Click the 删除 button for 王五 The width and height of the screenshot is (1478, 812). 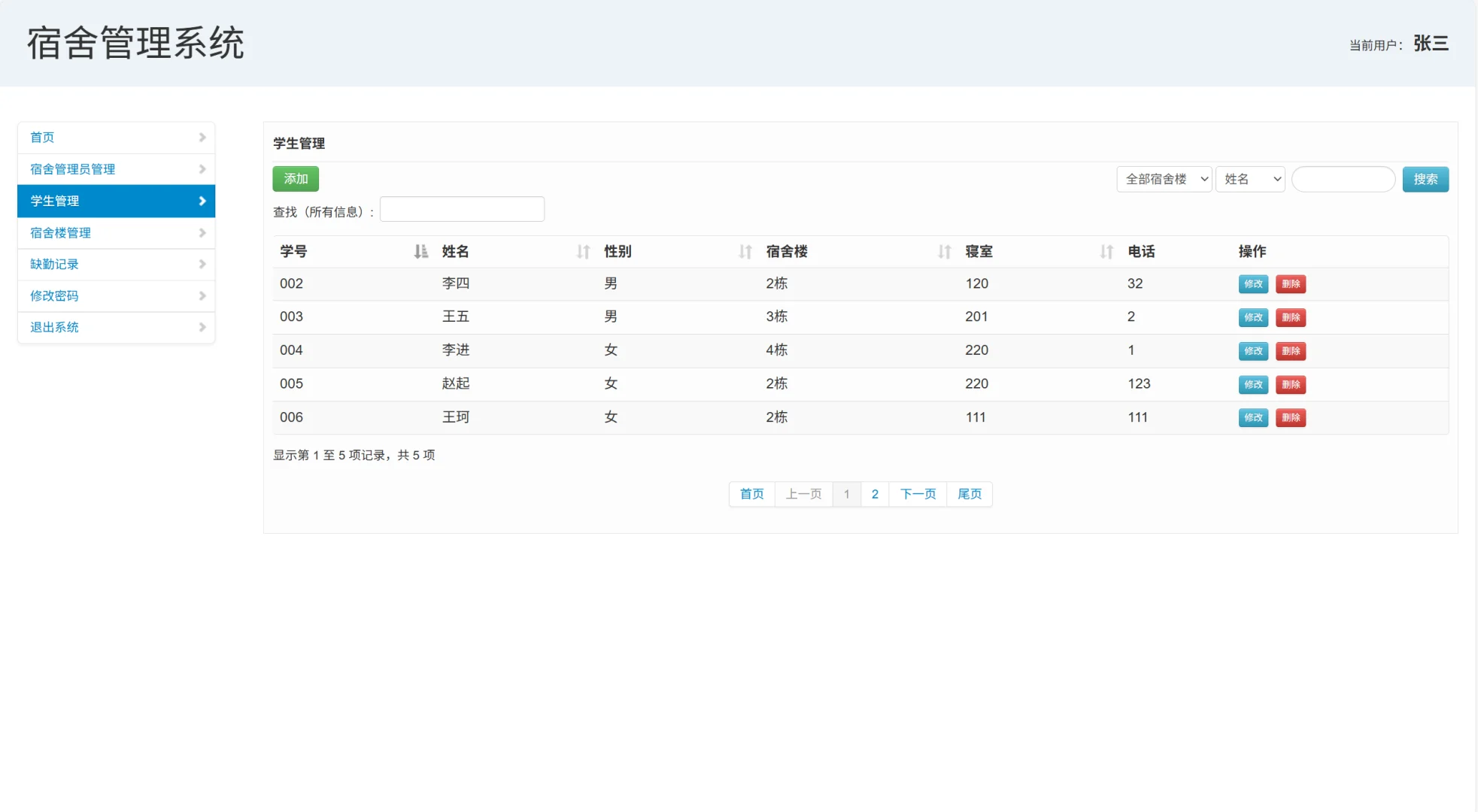pos(1291,317)
